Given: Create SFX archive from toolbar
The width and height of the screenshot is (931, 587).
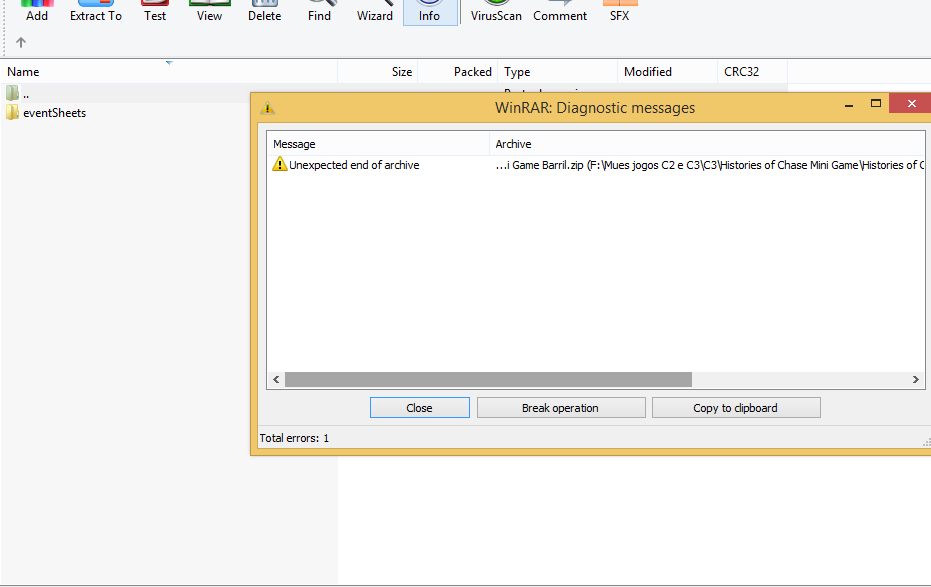Looking at the screenshot, I should [x=619, y=12].
